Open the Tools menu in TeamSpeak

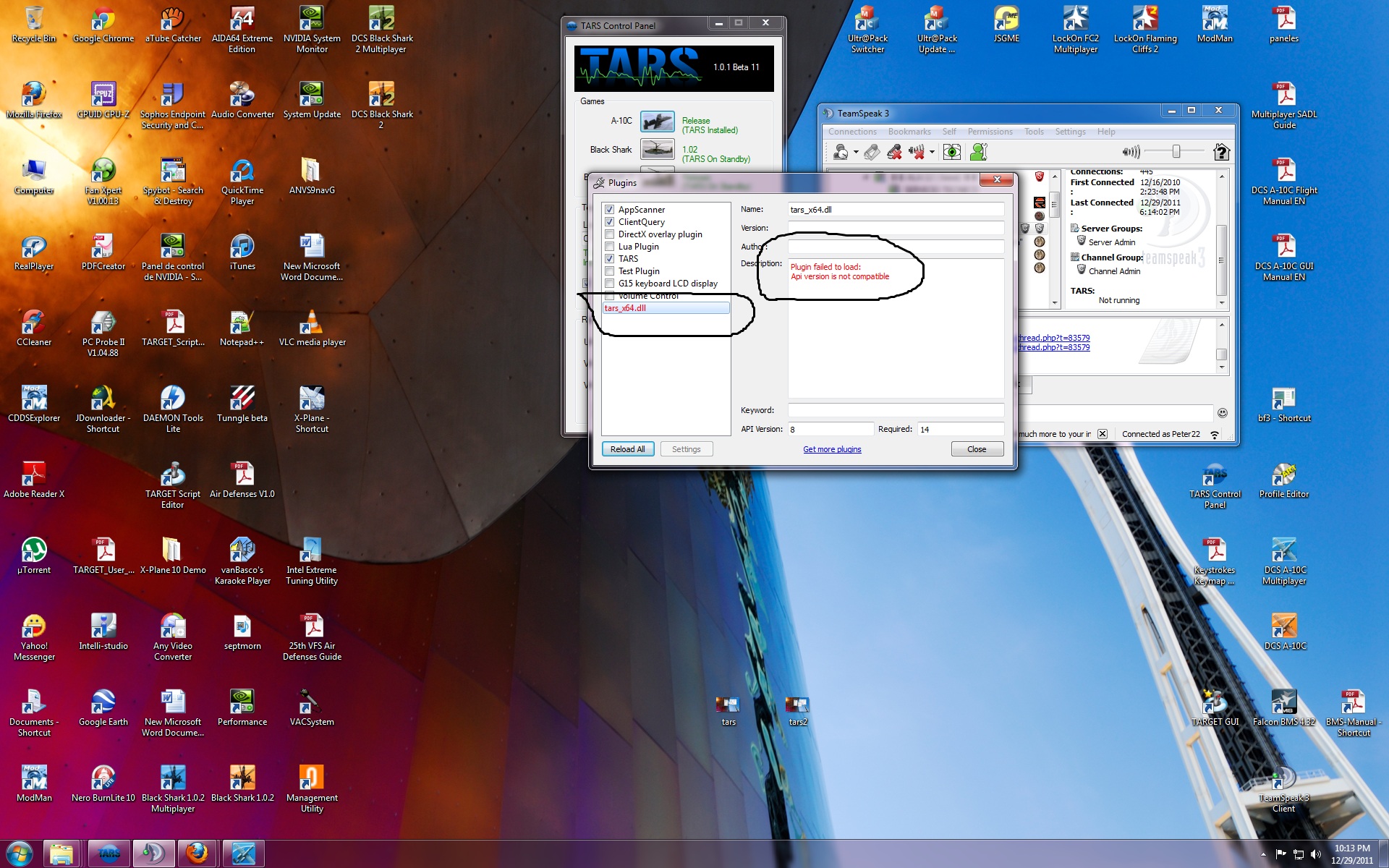1034,132
